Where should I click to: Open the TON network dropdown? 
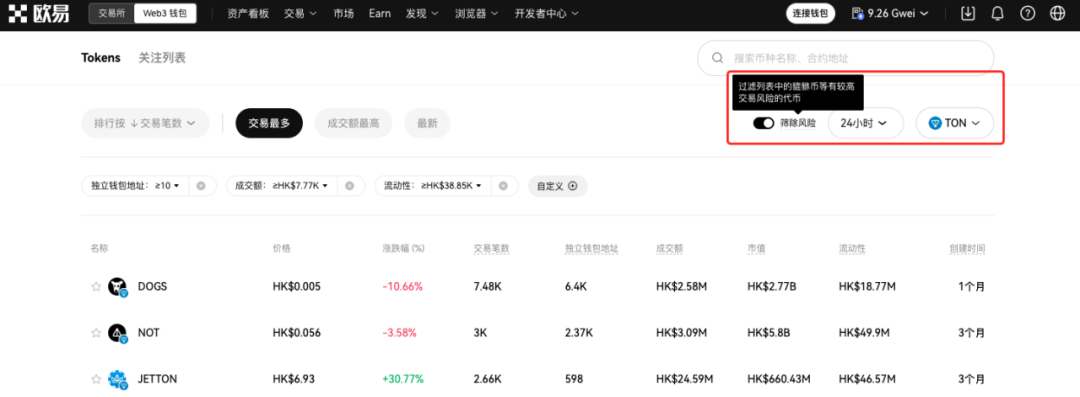954,123
